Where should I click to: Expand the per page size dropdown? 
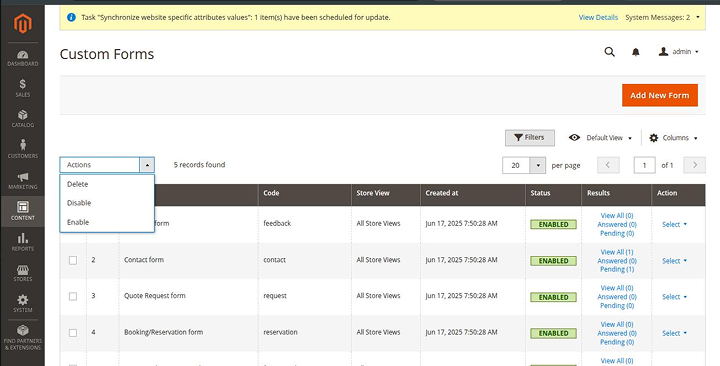click(538, 165)
